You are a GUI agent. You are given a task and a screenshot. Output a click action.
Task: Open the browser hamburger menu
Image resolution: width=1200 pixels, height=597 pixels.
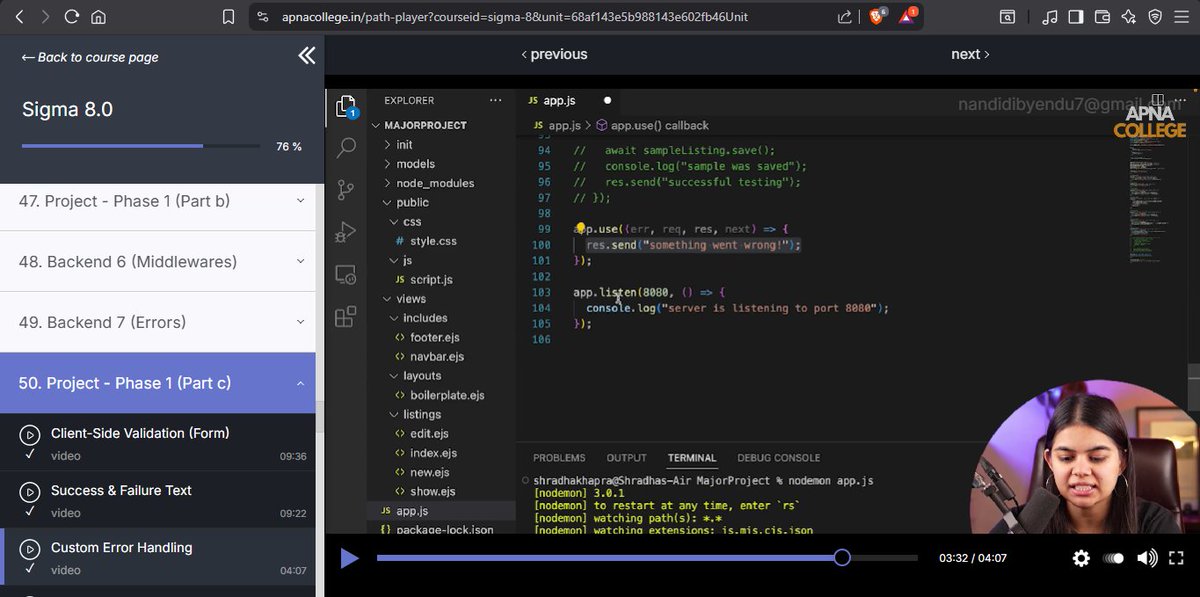(x=1181, y=17)
